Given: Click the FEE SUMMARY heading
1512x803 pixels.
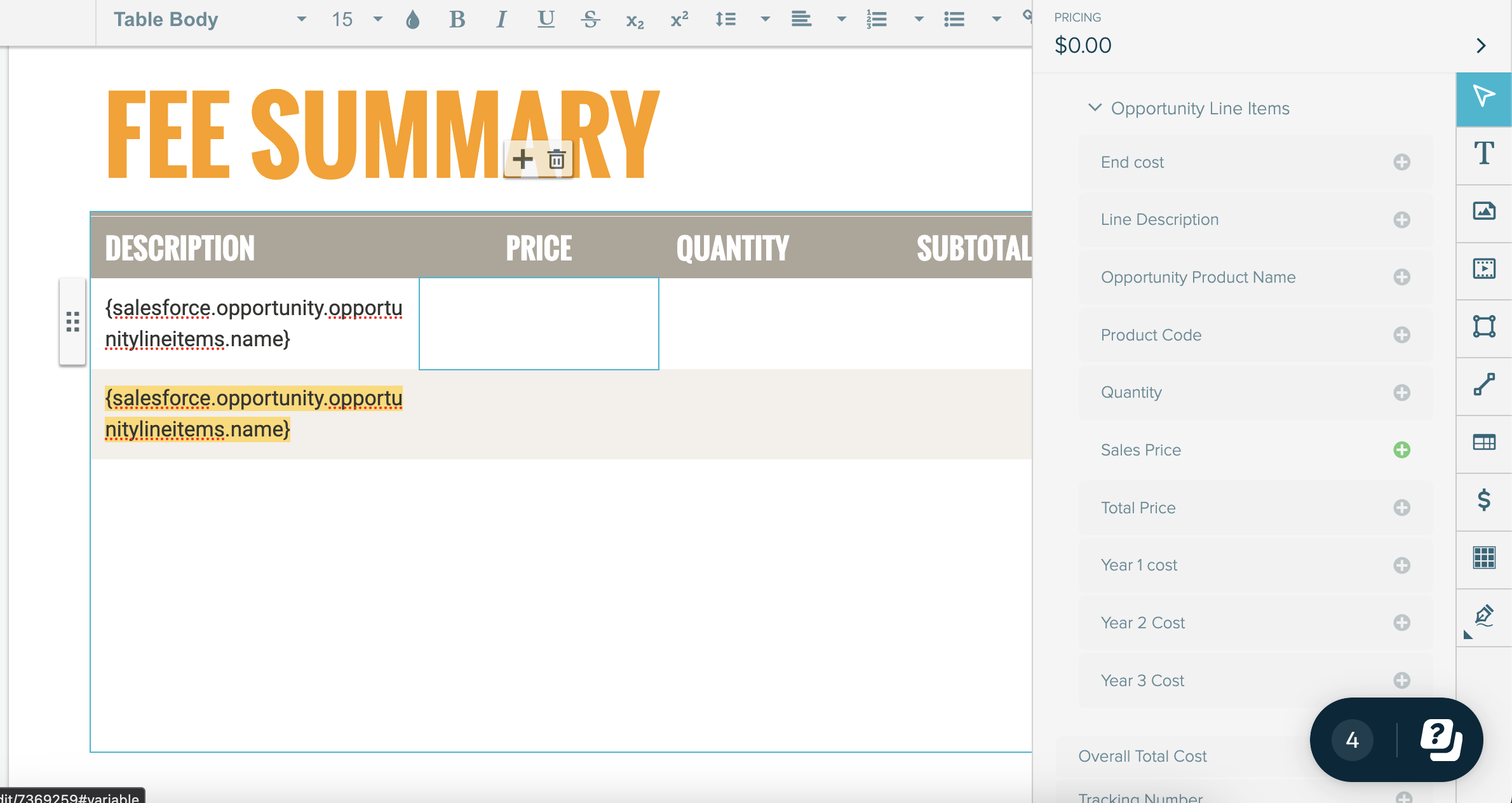Looking at the screenshot, I should (384, 133).
